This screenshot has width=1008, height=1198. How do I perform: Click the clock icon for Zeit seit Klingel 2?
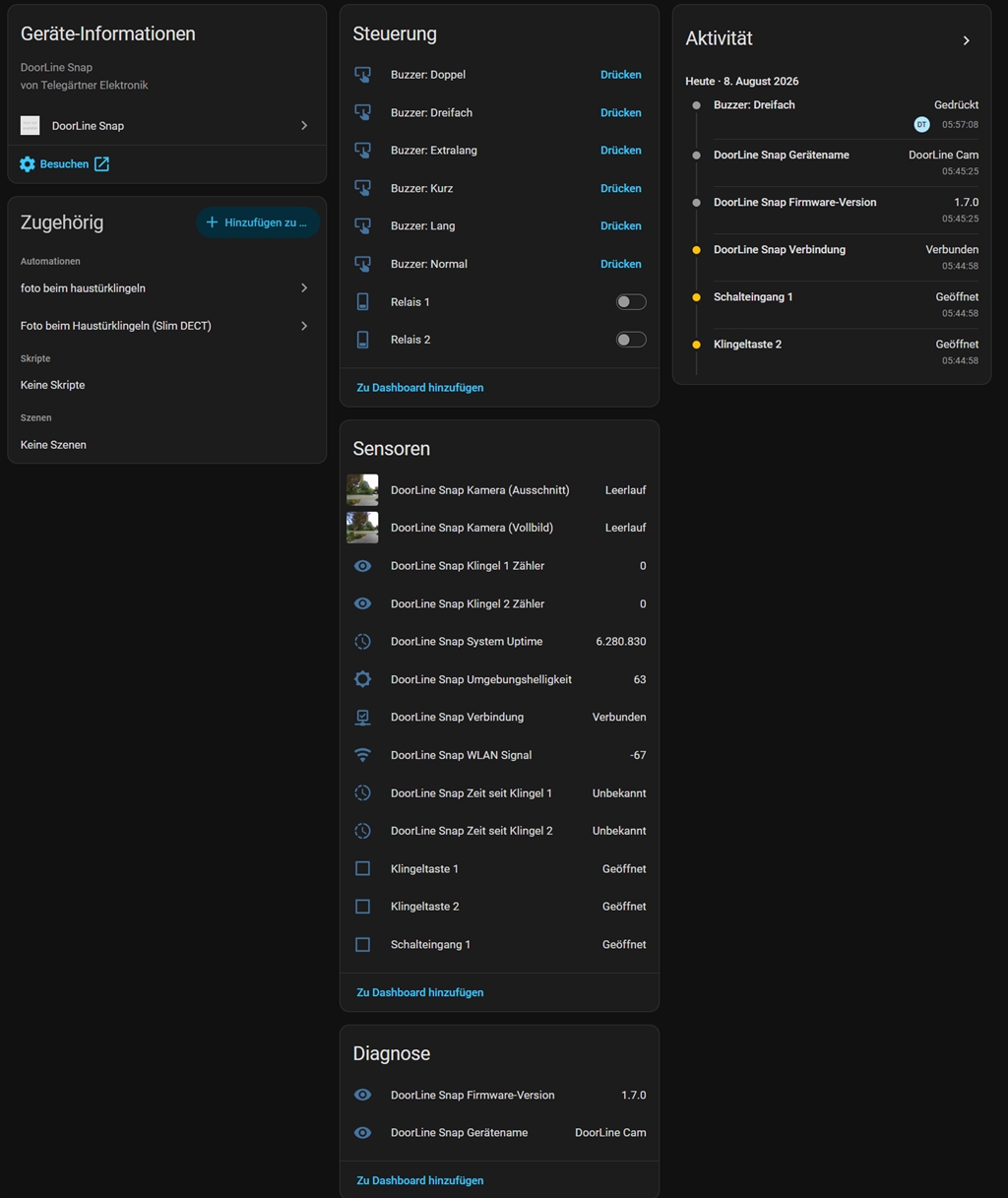point(362,831)
